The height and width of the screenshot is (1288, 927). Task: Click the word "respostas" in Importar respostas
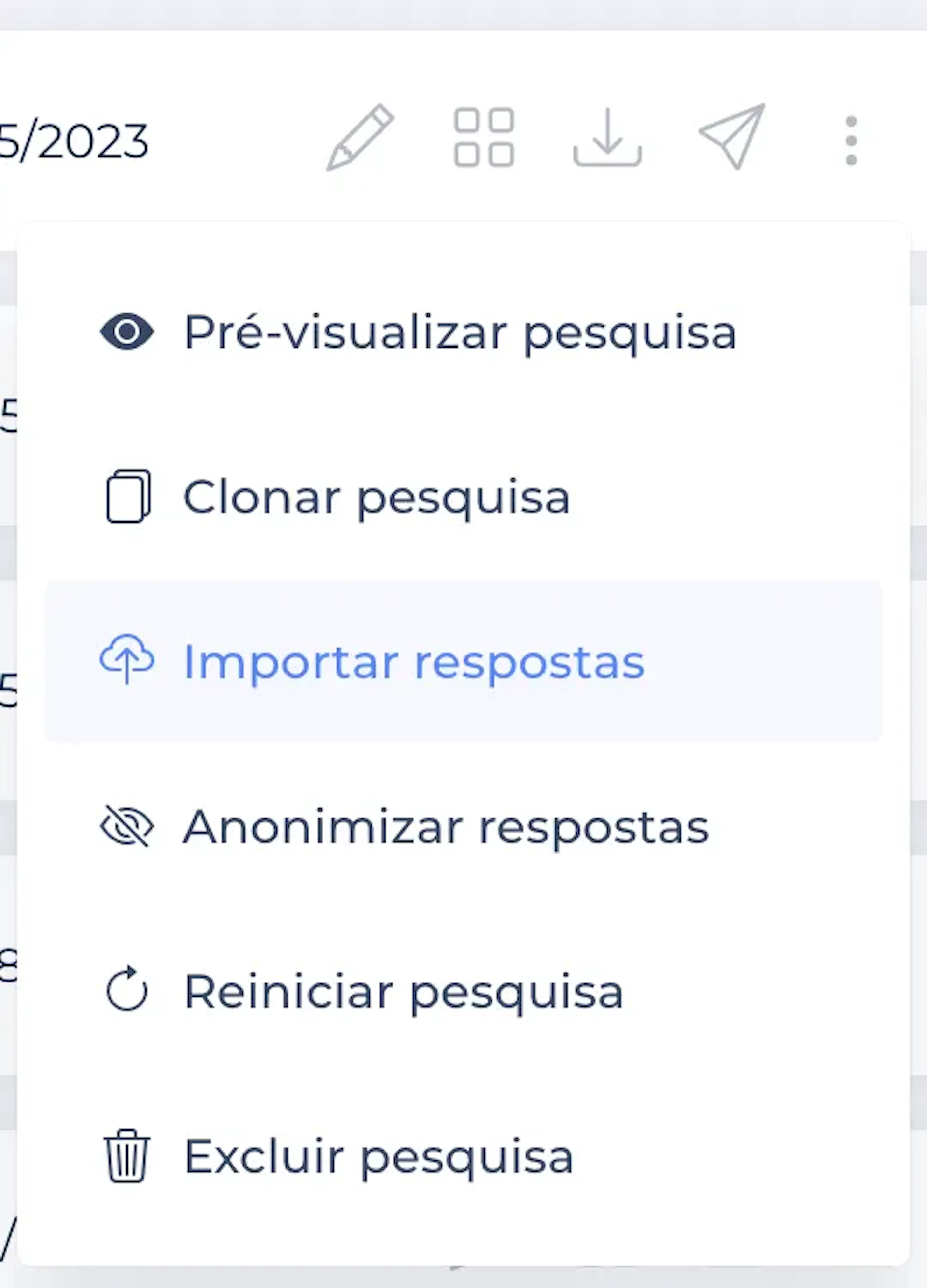(529, 663)
